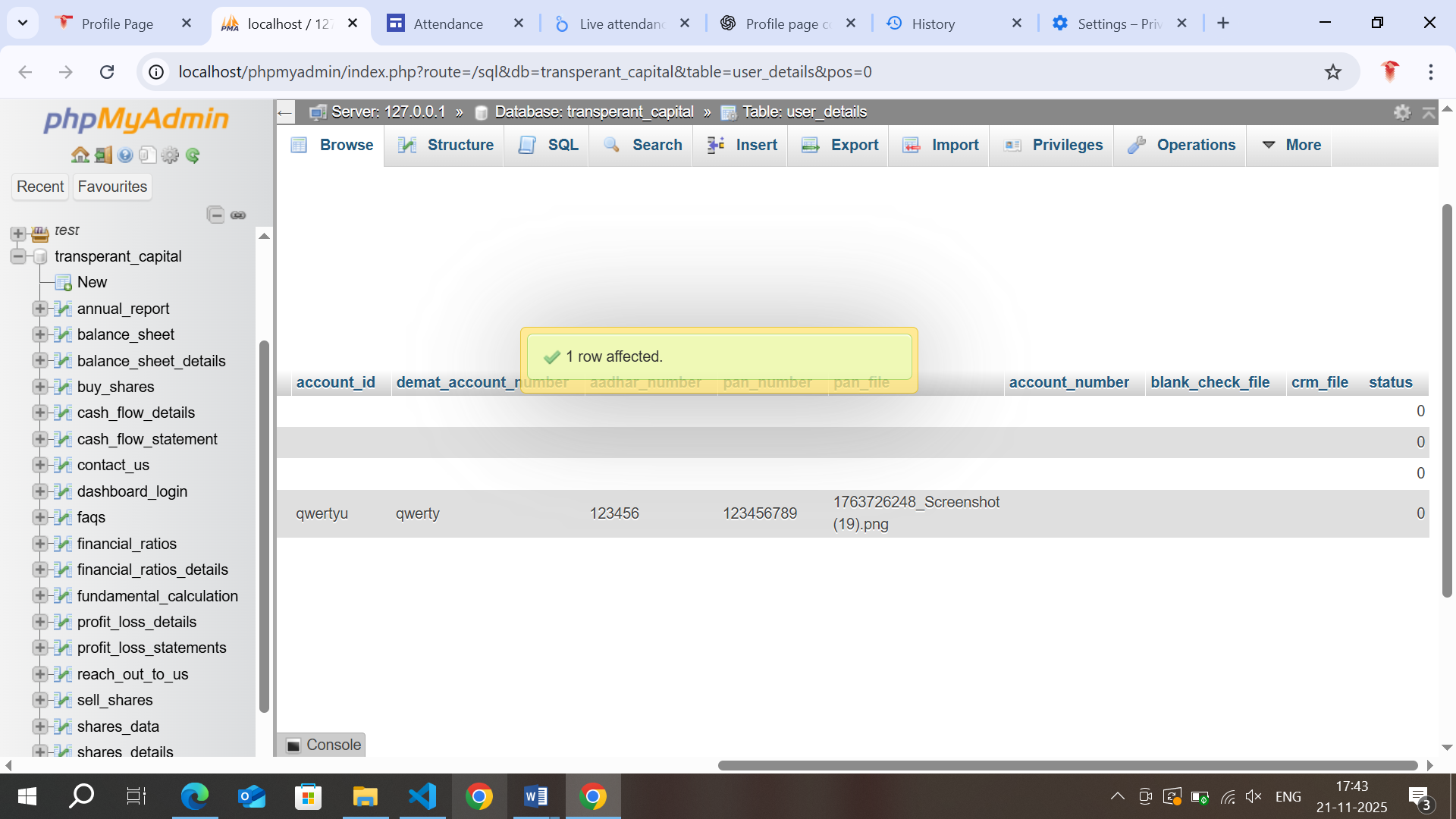This screenshot has width=1456, height=819.
Task: Click the horizontal scrollbar thumb
Action: pos(1067,765)
